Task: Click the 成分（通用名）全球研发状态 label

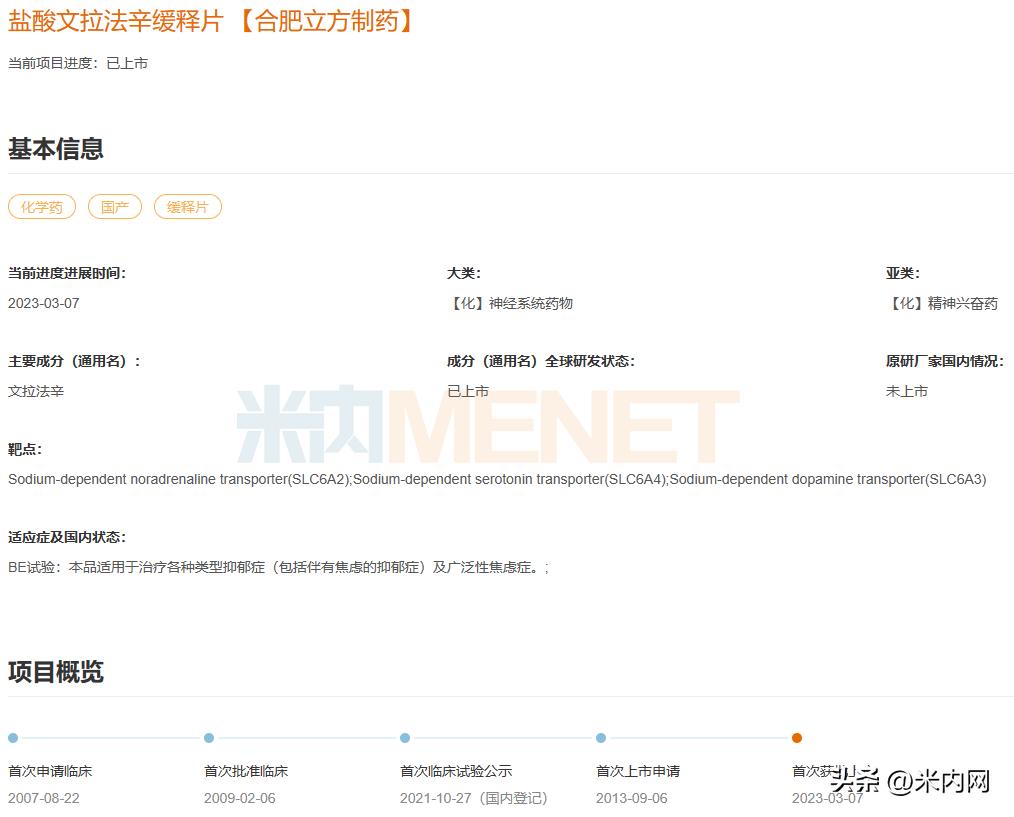Action: point(541,362)
